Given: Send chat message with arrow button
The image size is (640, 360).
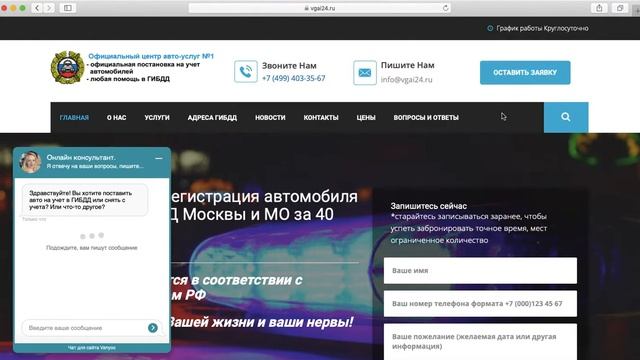Looking at the screenshot, I should point(153,328).
